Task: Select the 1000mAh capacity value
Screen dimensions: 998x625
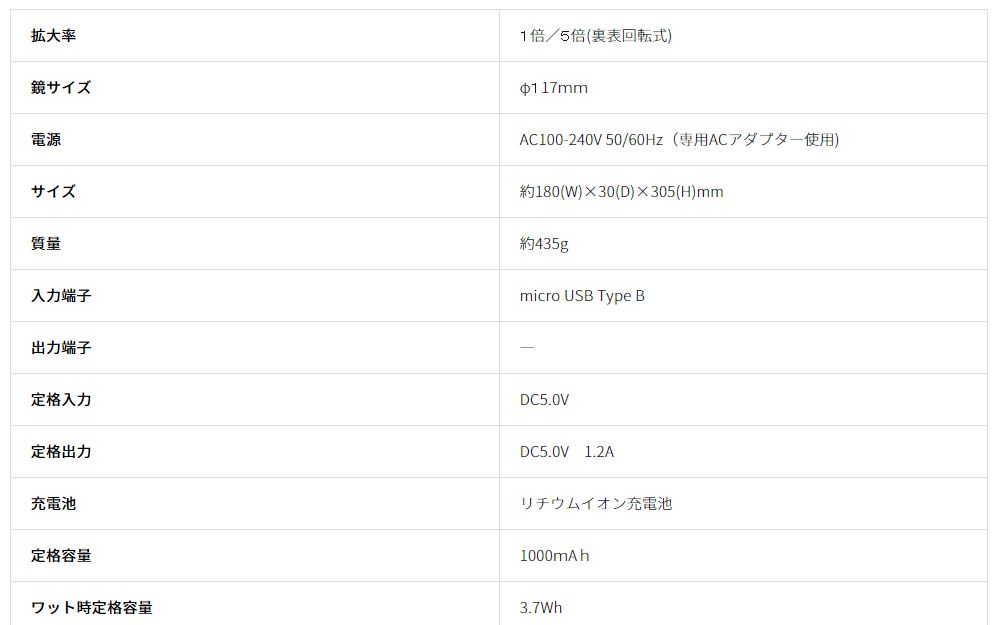Action: click(554, 556)
